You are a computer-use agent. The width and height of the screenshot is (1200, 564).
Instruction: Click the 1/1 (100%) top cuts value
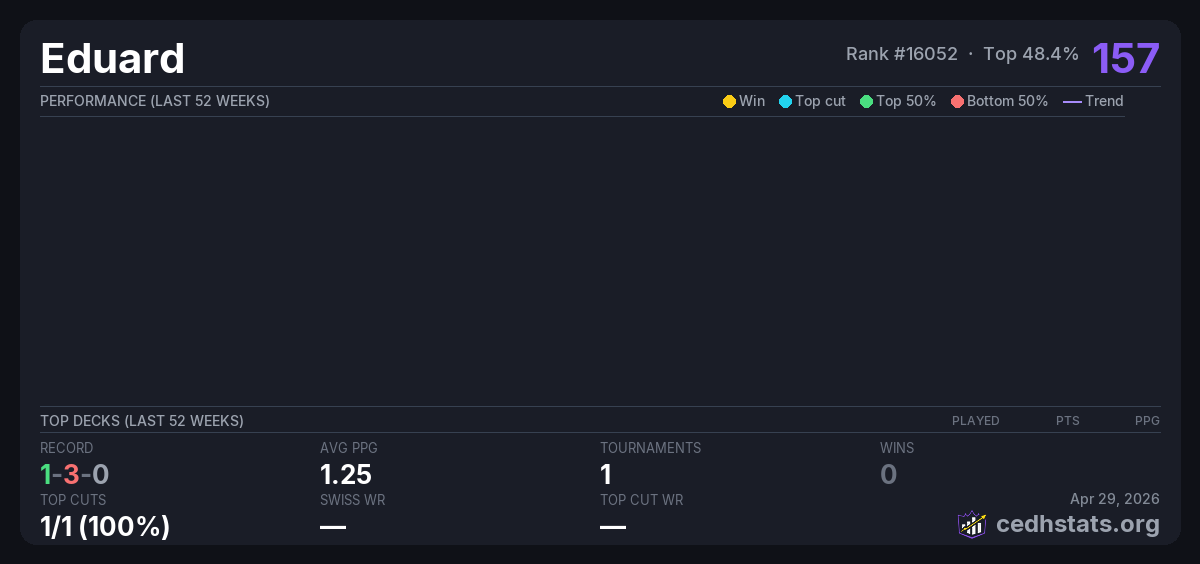point(105,526)
